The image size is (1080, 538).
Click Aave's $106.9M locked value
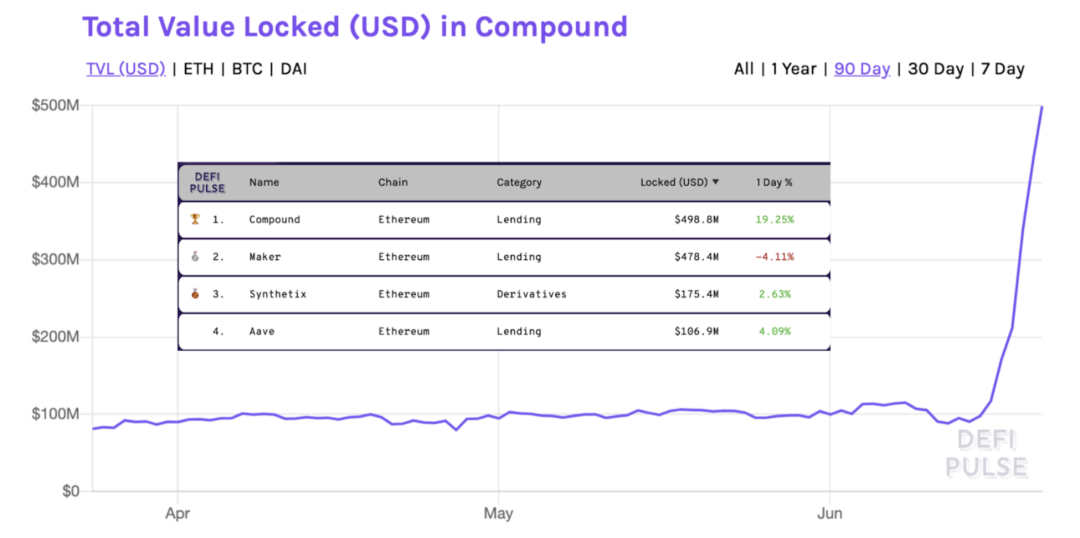(x=696, y=331)
